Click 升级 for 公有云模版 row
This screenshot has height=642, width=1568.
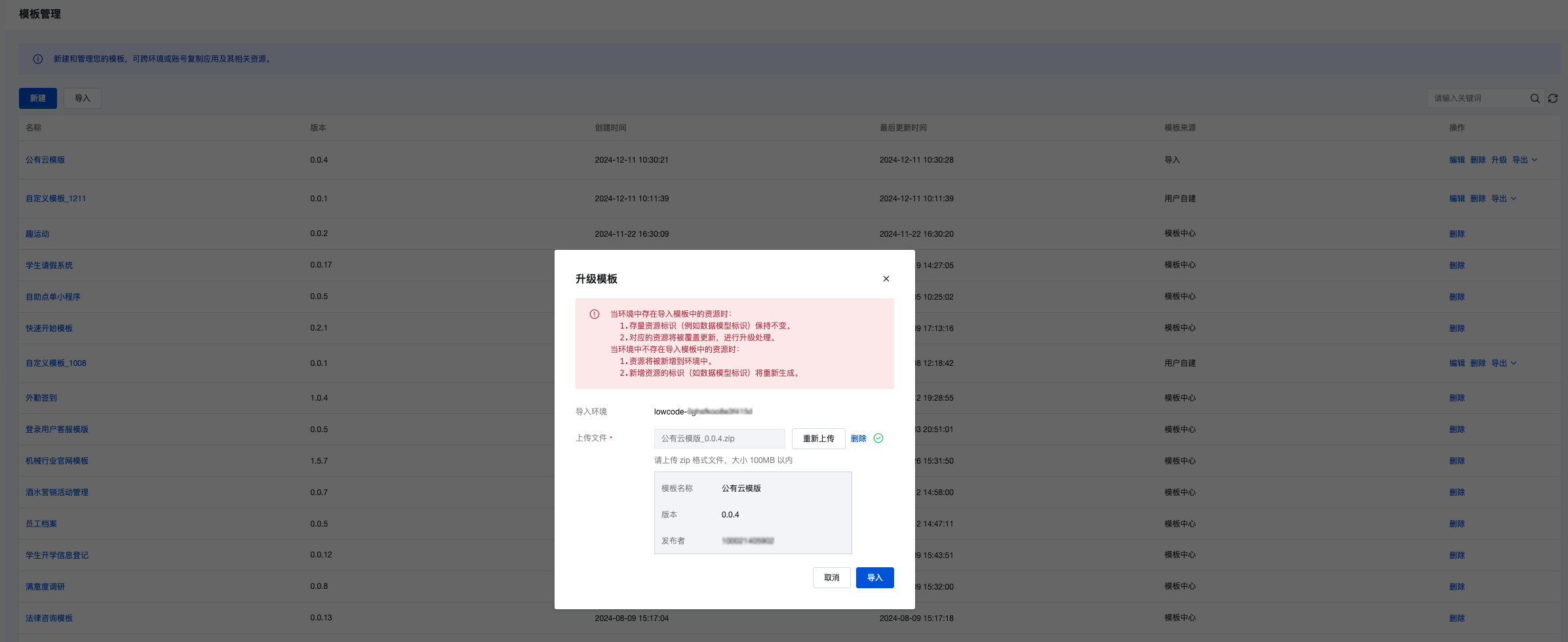[1499, 160]
